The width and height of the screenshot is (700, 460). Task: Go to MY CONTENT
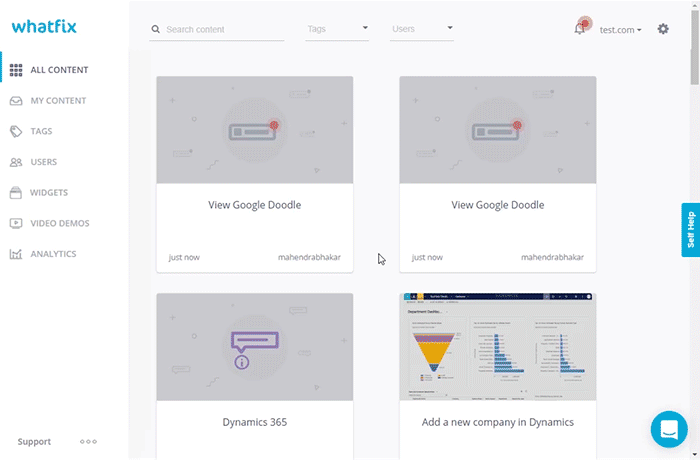[x=58, y=100]
